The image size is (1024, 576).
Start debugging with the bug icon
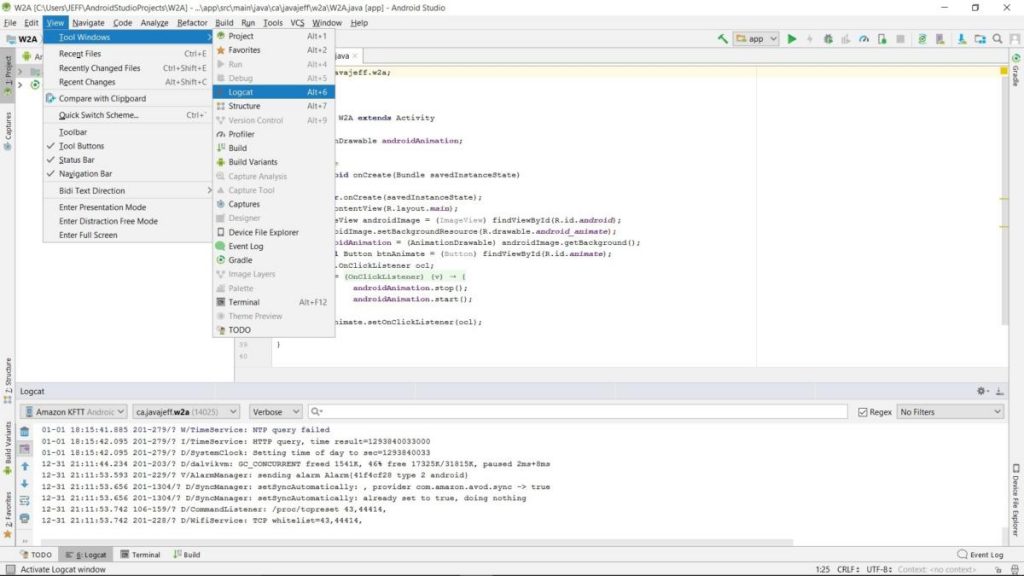coord(828,39)
